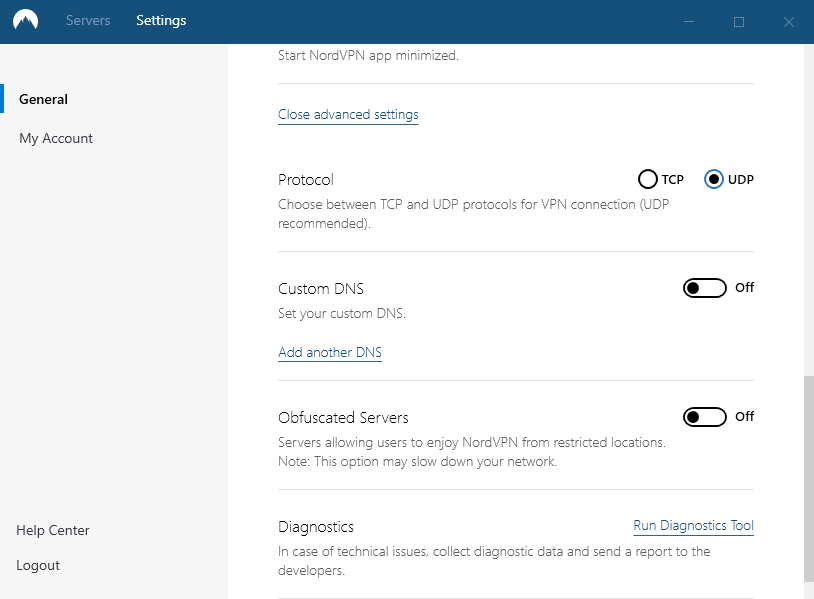814x599 pixels.
Task: Switch to the Servers tab
Action: [x=88, y=21]
